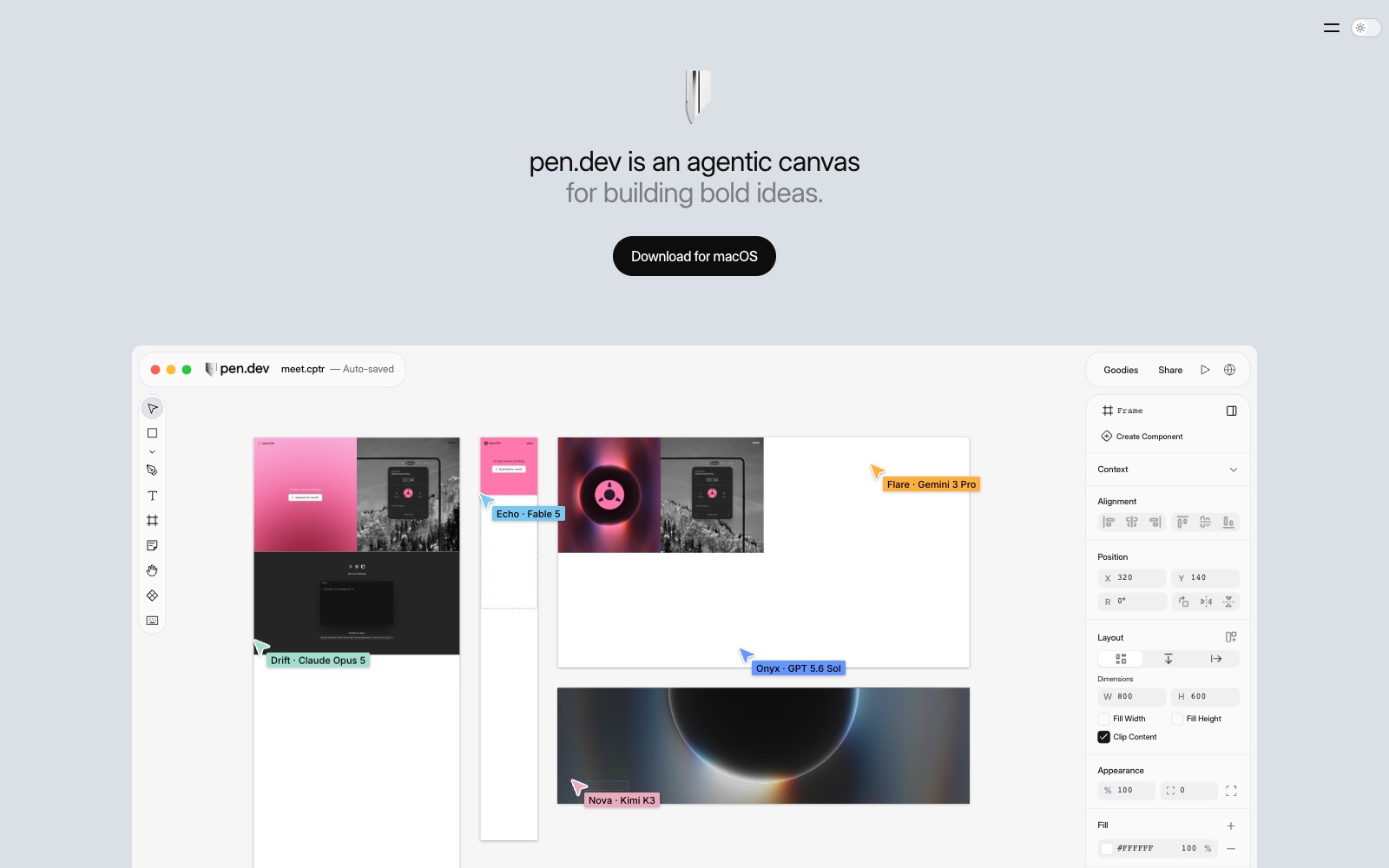Toggle the light/dark theme switch
1389x868 pixels.
1366,28
